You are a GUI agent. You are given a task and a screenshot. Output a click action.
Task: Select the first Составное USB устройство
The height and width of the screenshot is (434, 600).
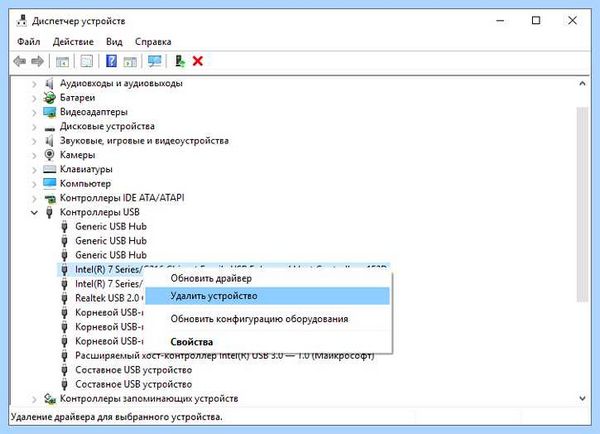pos(134,370)
